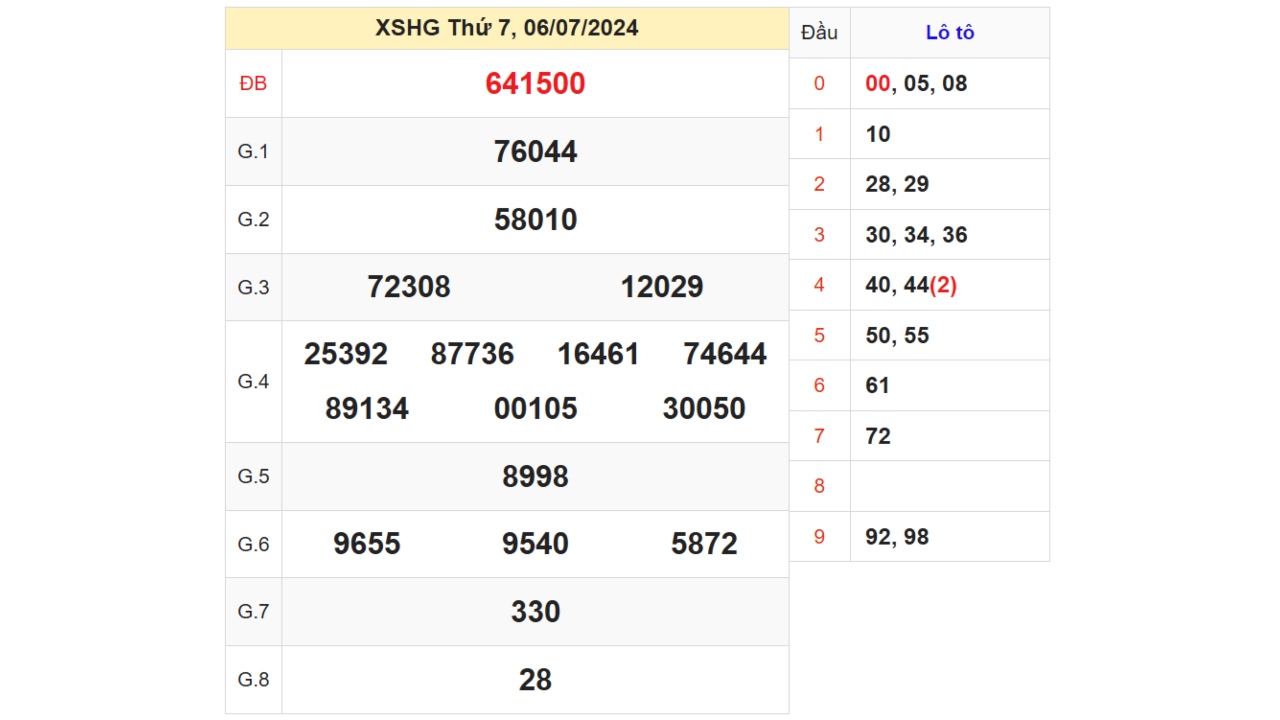
Task: Select fourth prize number 74644
Action: [725, 354]
